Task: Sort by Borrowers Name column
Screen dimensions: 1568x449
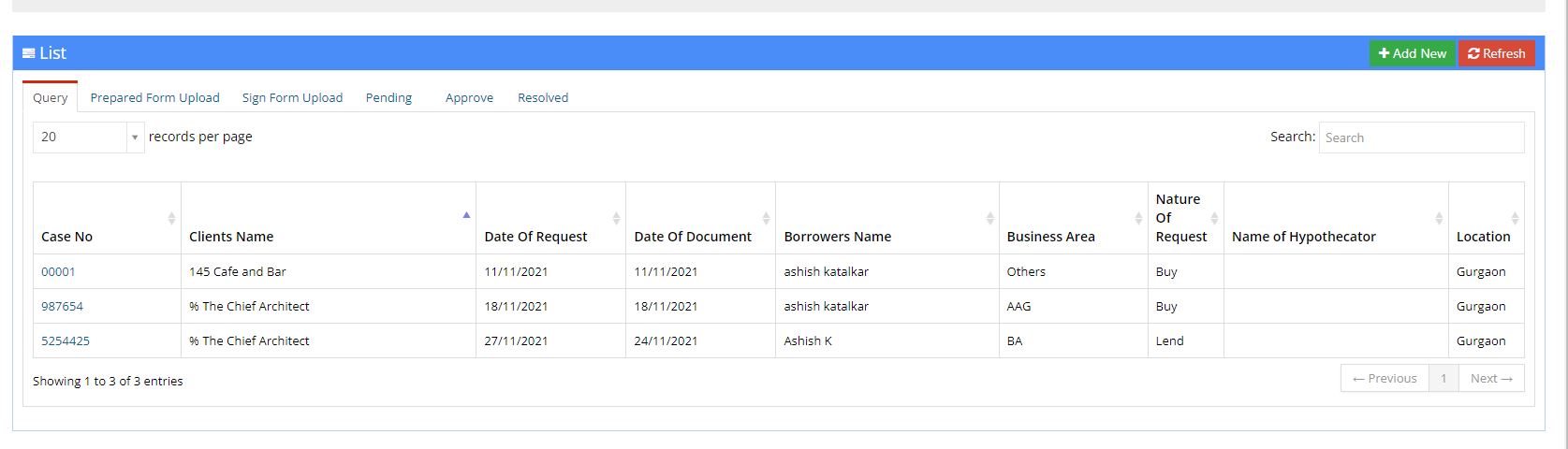Action: [x=989, y=218]
